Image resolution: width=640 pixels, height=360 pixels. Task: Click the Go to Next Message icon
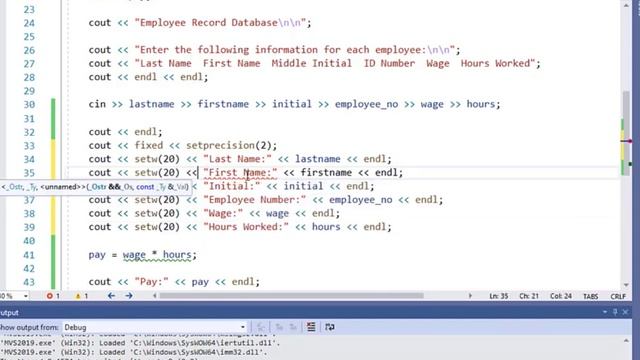click(293, 327)
